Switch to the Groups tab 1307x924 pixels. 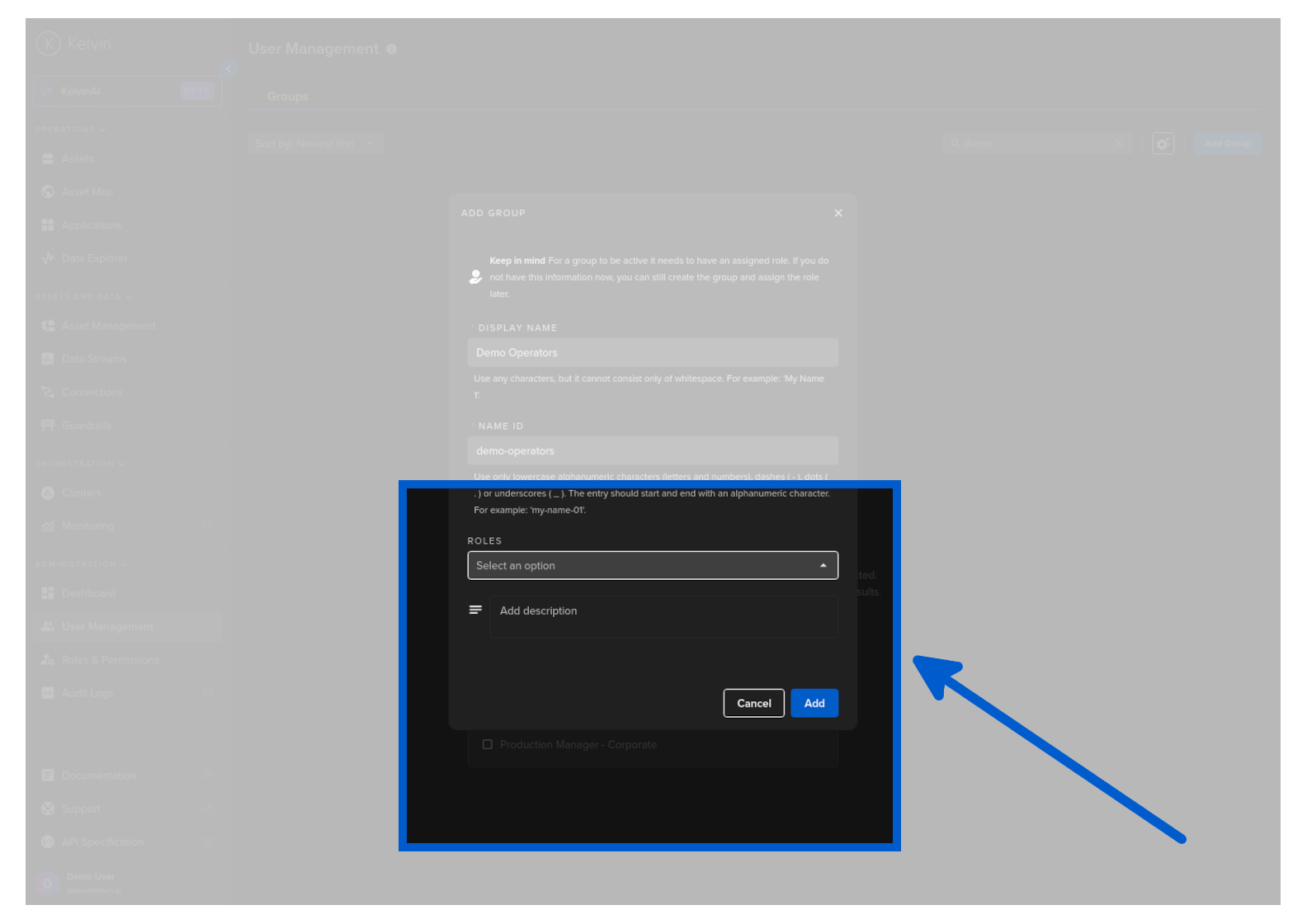pos(287,97)
